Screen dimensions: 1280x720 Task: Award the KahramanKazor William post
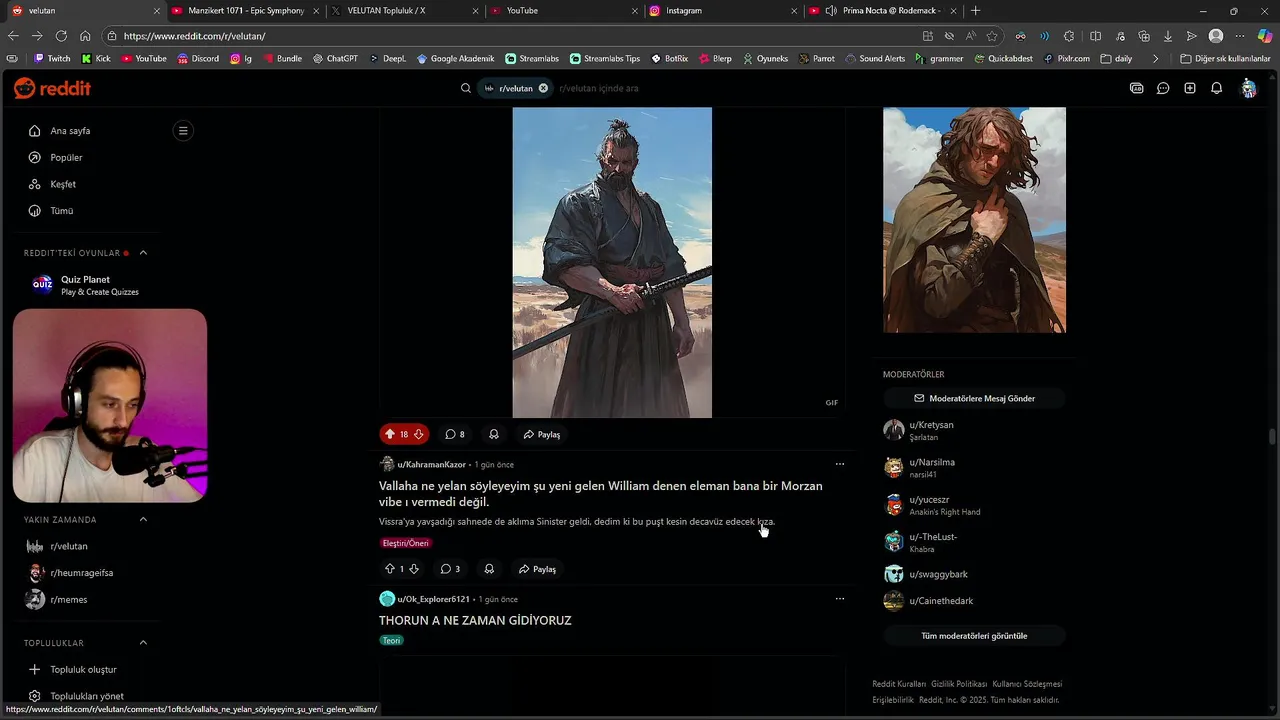[x=489, y=569]
